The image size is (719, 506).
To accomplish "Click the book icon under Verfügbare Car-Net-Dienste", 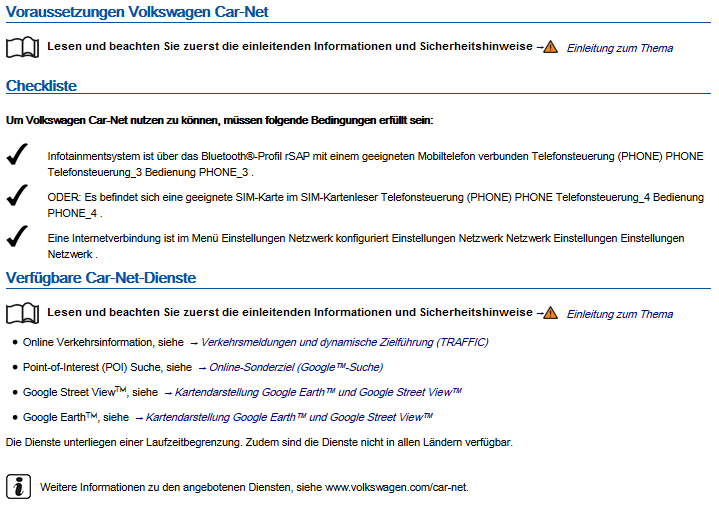I will coord(22,313).
